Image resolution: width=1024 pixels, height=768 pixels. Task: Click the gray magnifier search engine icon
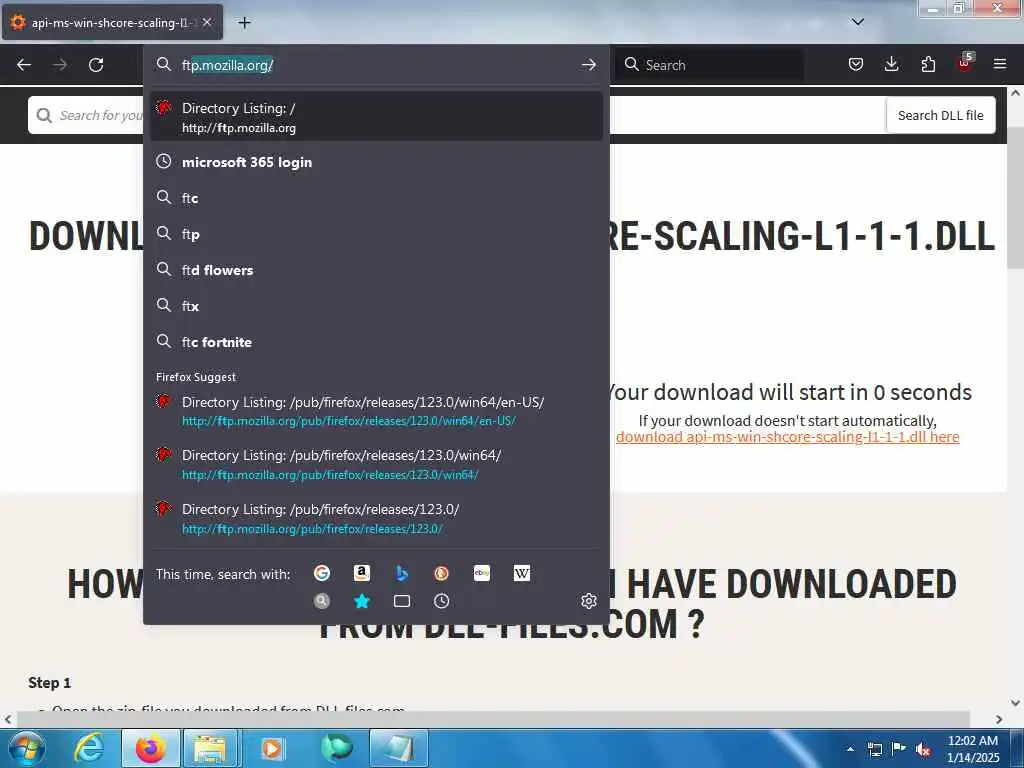point(322,601)
